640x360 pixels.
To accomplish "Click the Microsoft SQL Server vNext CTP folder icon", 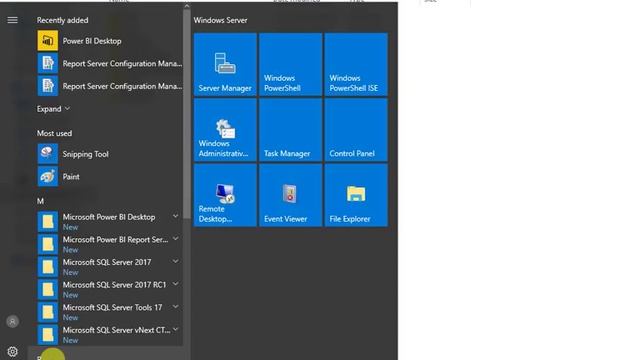I will pyautogui.click(x=48, y=335).
